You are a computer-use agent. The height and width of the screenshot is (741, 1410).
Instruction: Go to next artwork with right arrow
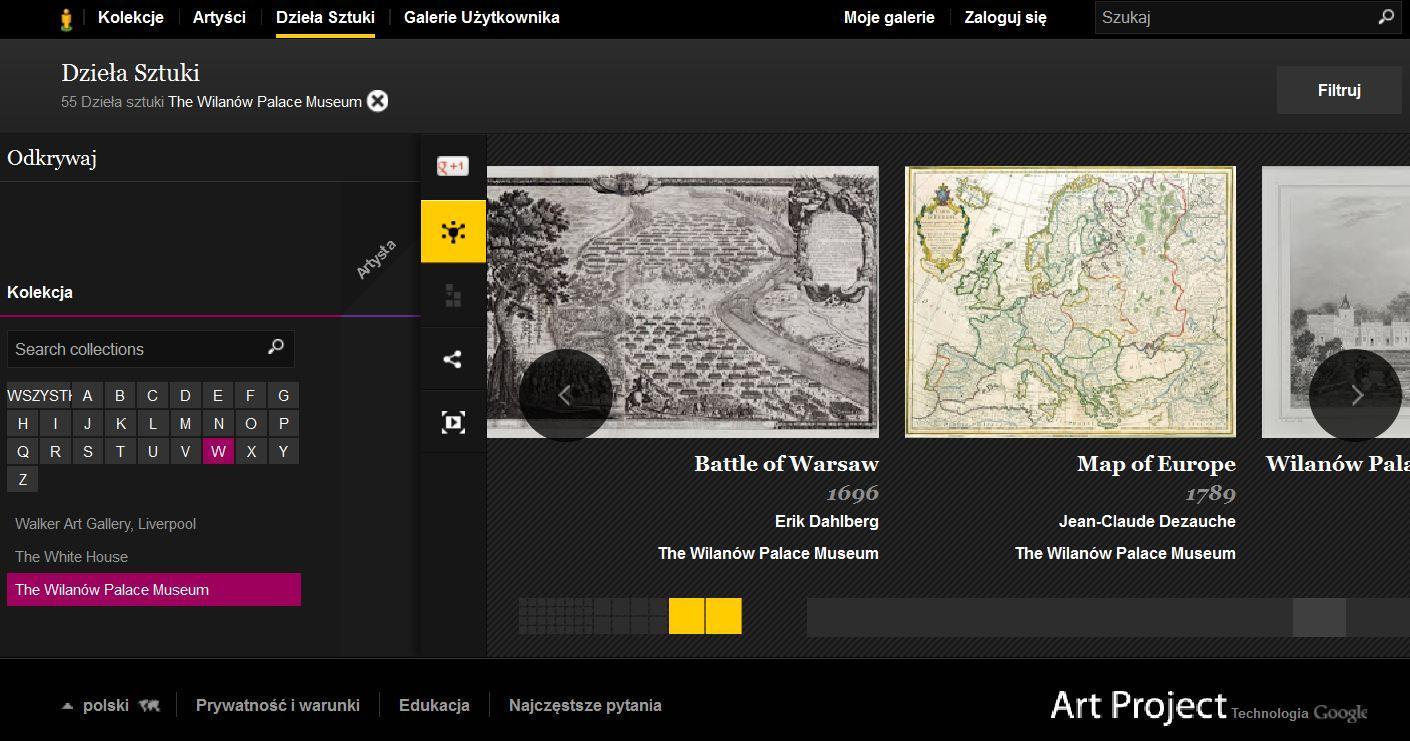tap(1355, 395)
